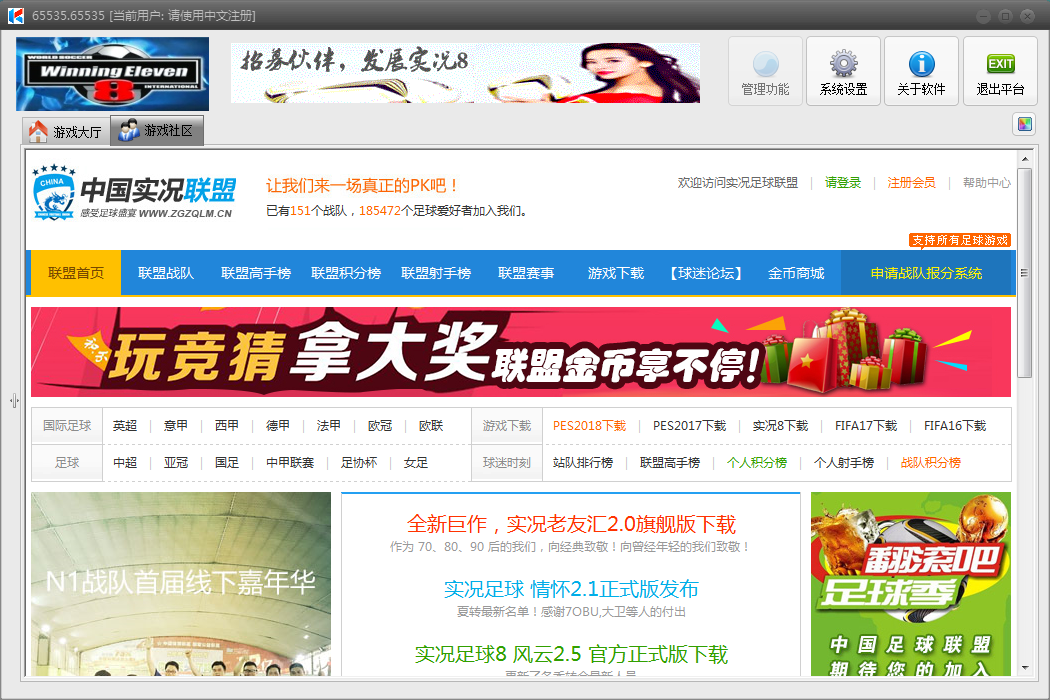Viewport: 1050px width, 700px height.
Task: Open 实况老友汇2.0旗舰版下载 headline
Action: pyautogui.click(x=571, y=524)
